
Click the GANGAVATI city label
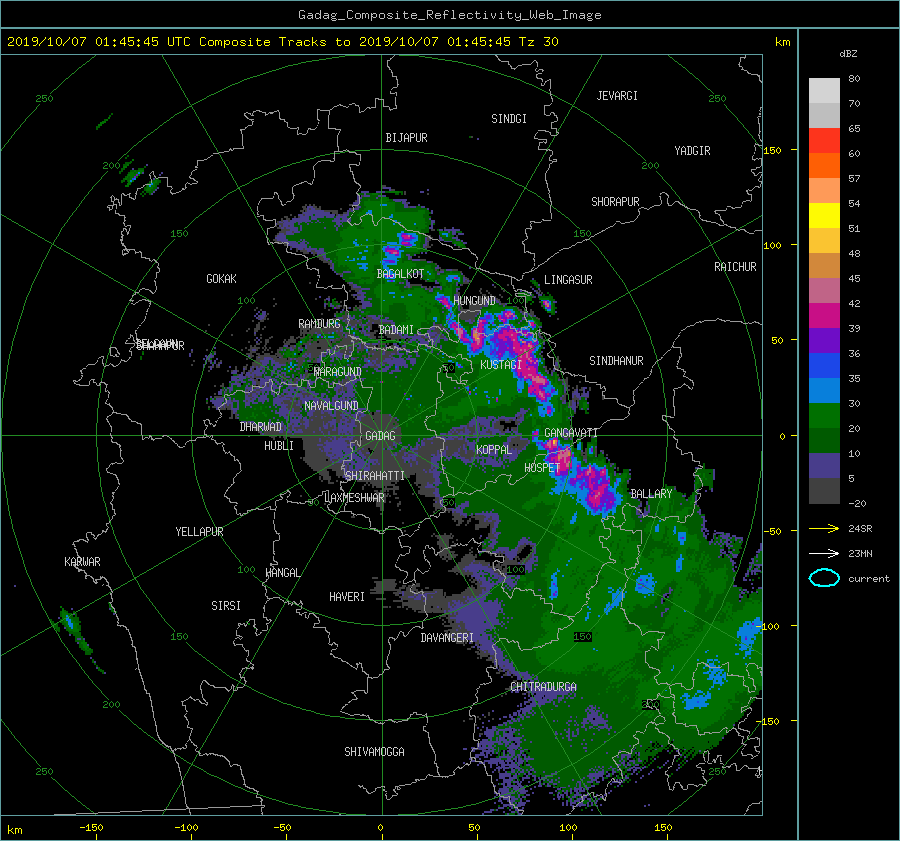tap(571, 432)
